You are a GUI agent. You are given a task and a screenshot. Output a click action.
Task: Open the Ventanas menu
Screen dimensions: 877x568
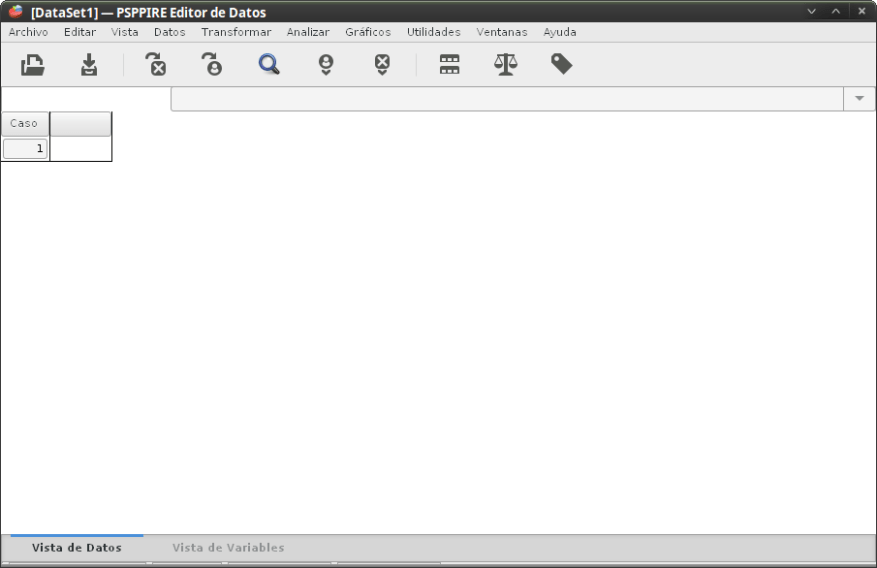(x=502, y=32)
